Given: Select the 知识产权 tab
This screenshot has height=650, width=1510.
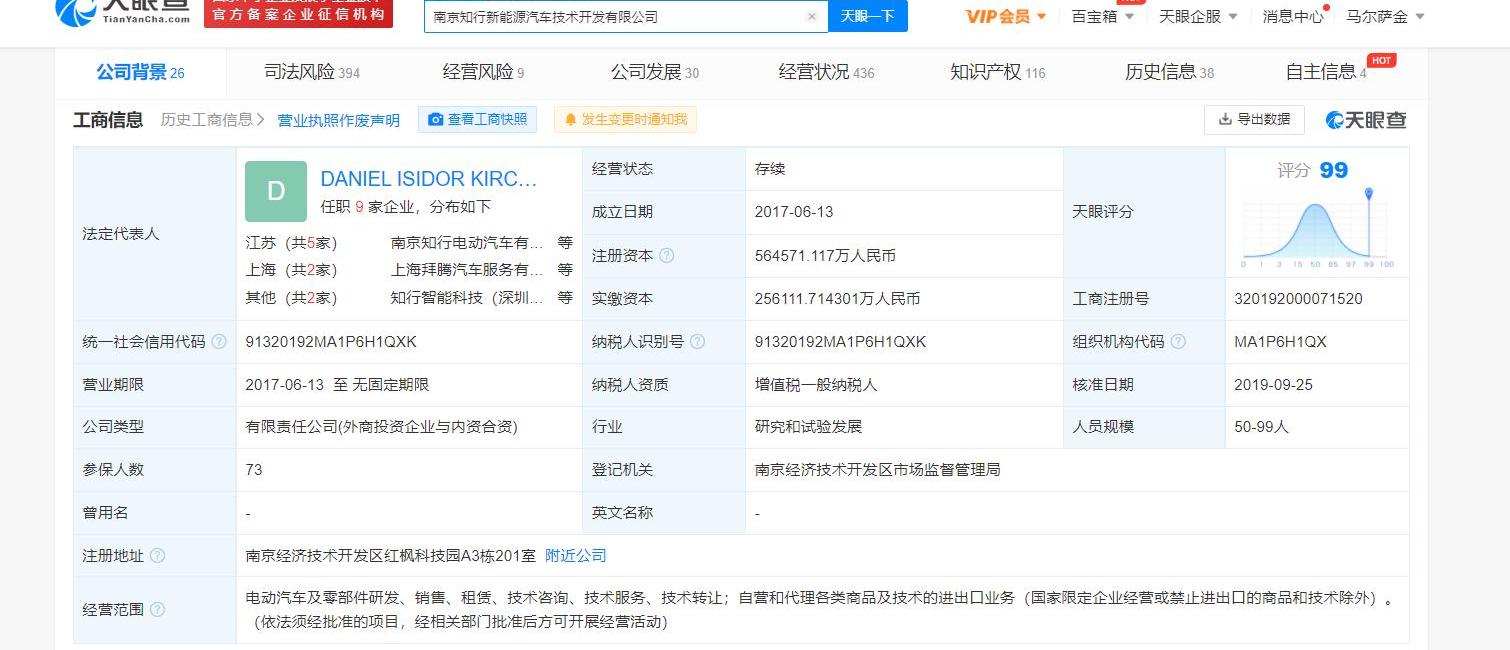Looking at the screenshot, I should tap(997, 72).
